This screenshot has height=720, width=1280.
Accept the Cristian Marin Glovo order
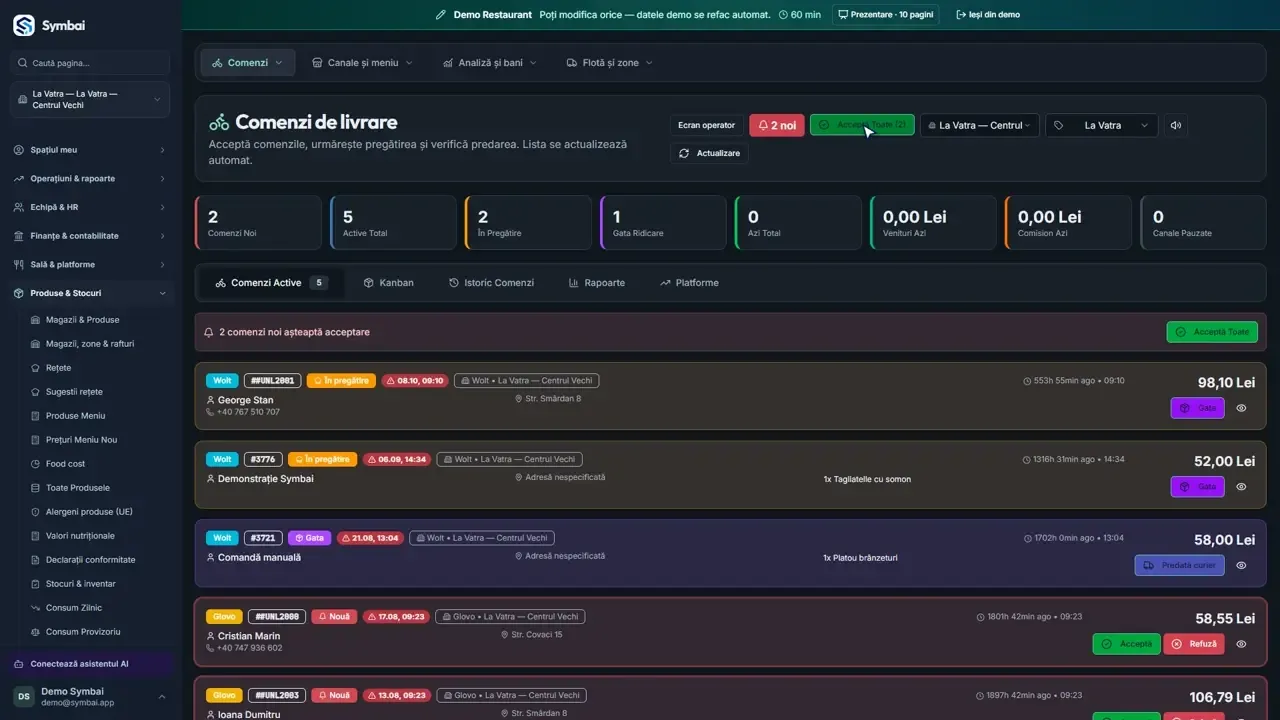click(1126, 644)
